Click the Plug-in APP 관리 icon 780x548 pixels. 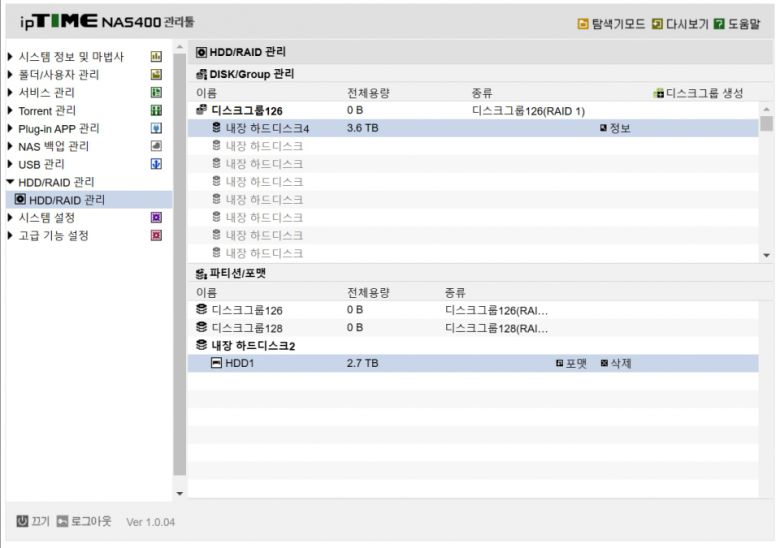coord(156,128)
